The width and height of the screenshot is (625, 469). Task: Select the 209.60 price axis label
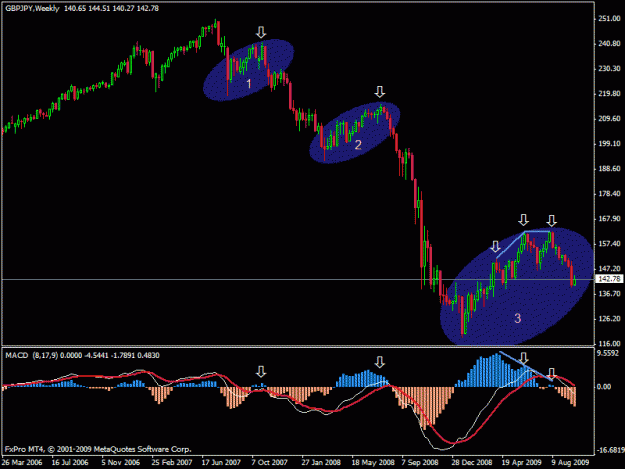[609, 119]
